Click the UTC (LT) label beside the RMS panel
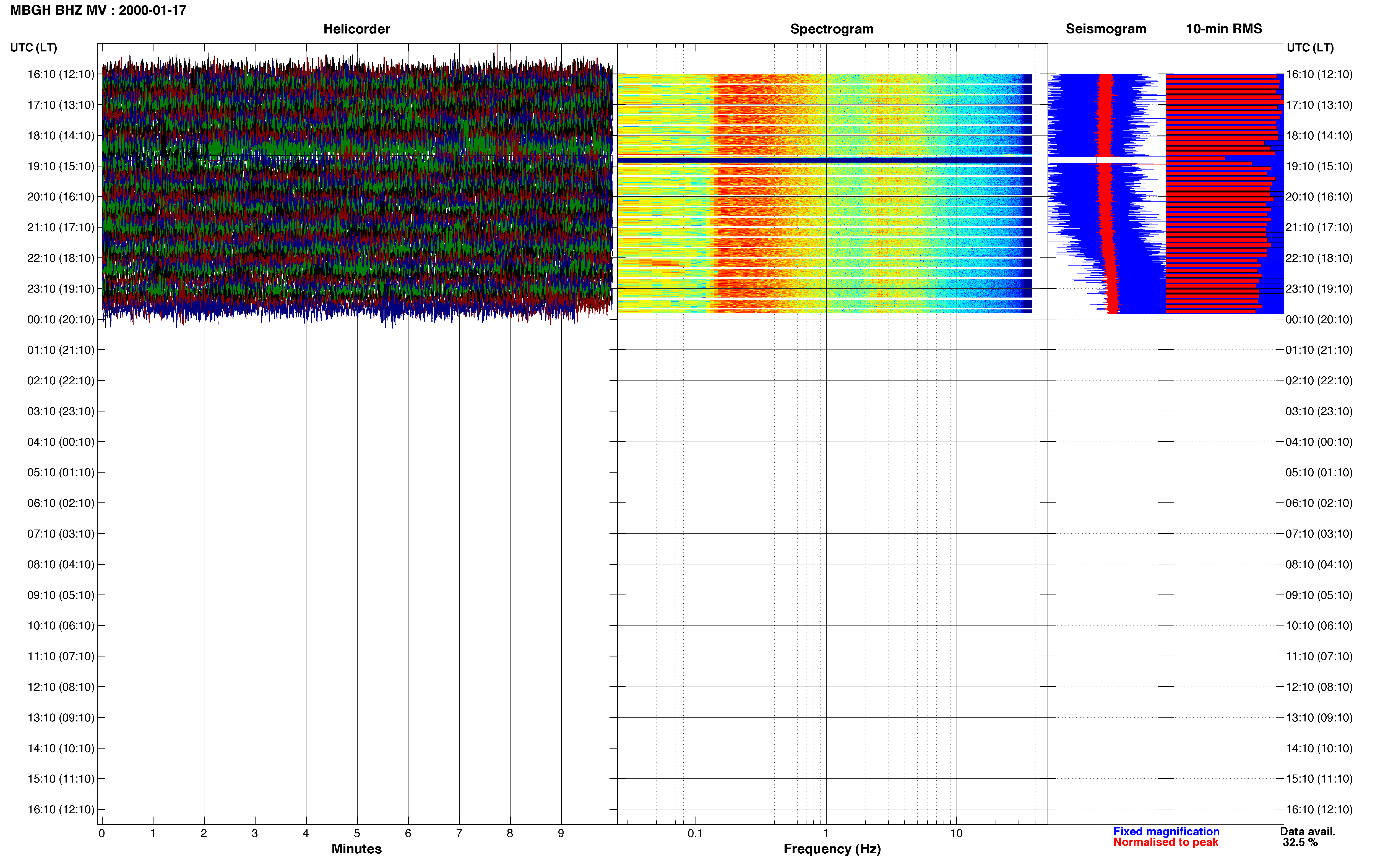The width and height of the screenshot is (1388, 868). pos(1310,48)
